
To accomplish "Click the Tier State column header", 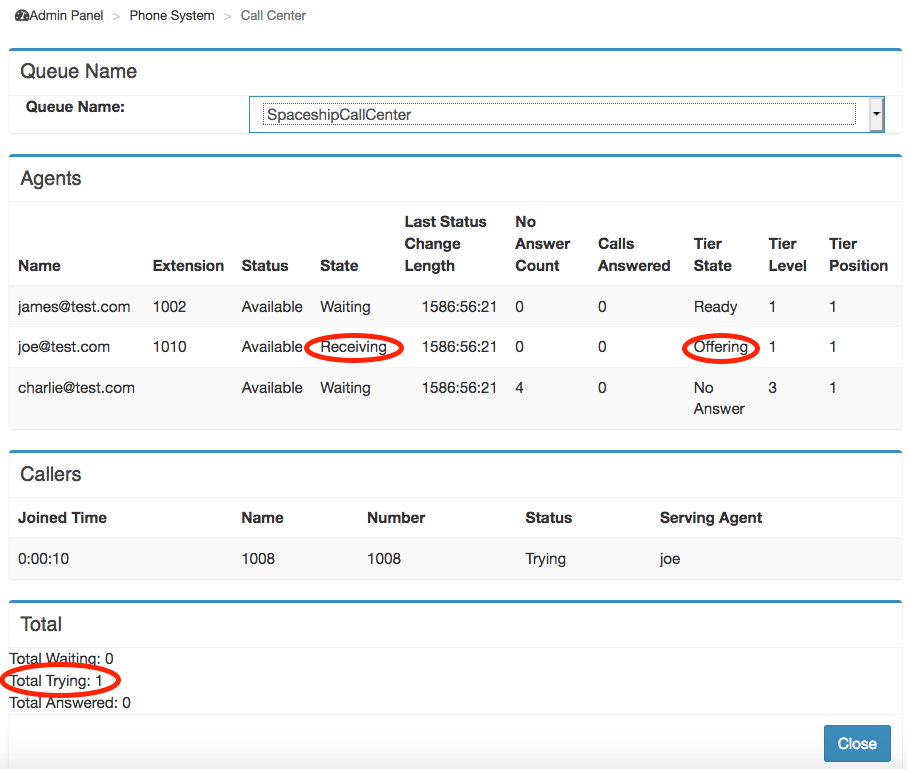I will [x=713, y=255].
